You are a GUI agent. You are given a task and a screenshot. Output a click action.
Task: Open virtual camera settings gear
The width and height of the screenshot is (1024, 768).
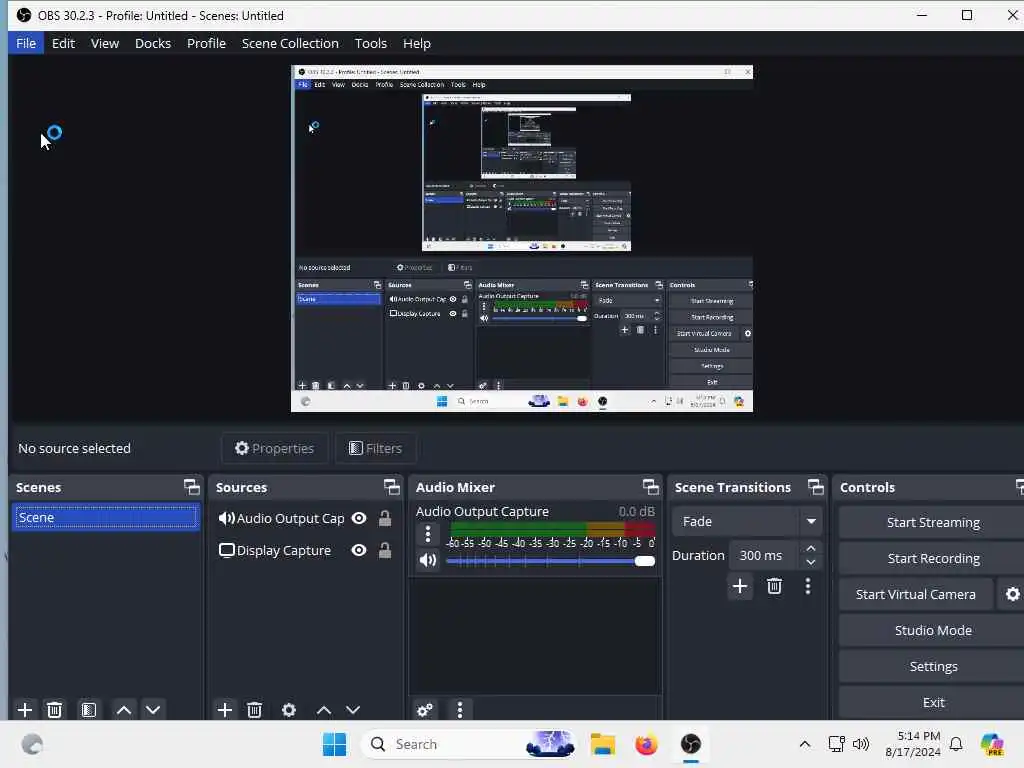(1012, 594)
